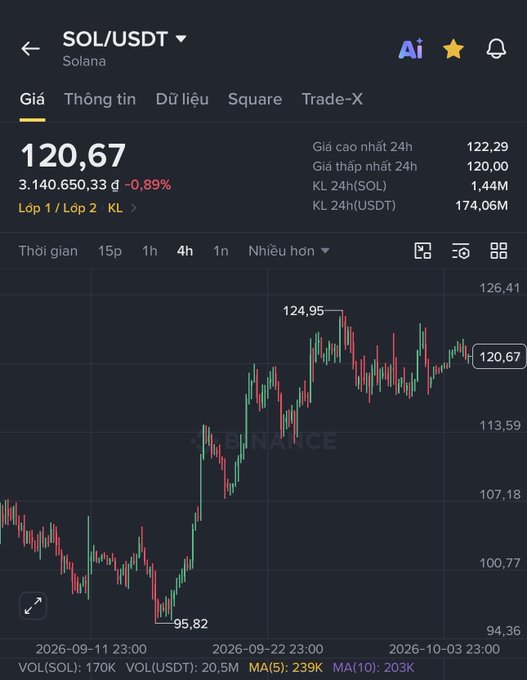Image resolution: width=527 pixels, height=680 pixels.
Task: Switch to the Thông tin tab
Action: coord(100,99)
